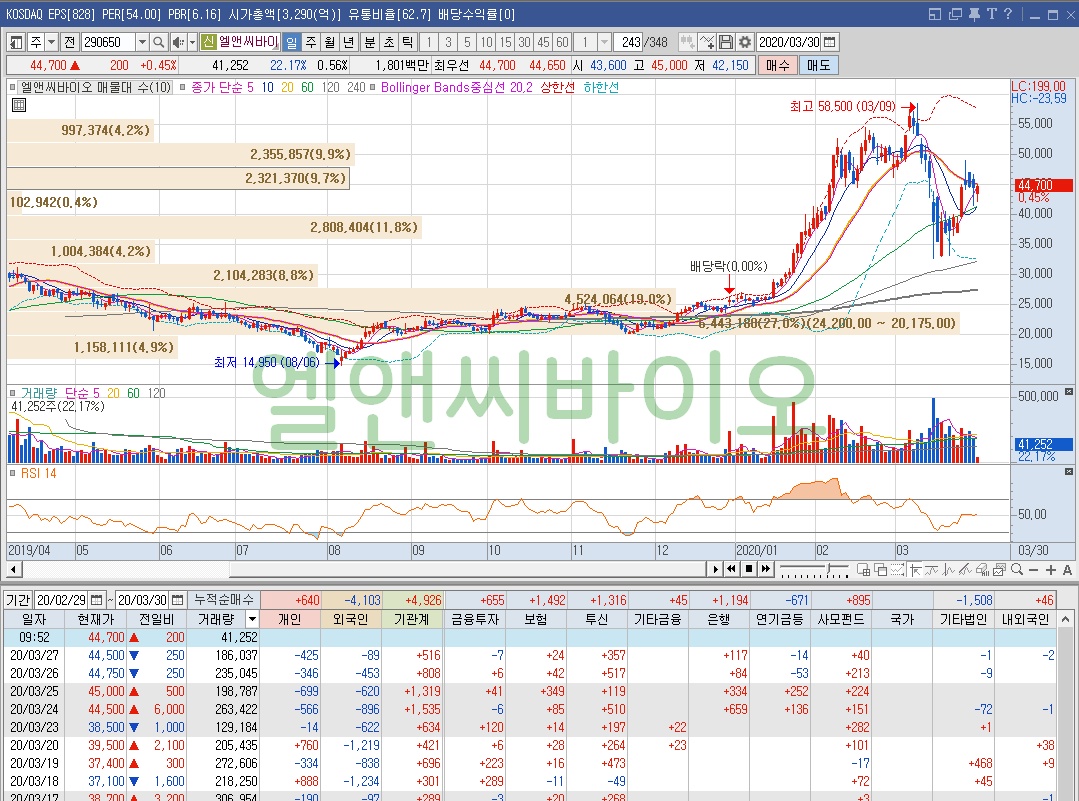Toggle the RSI 14 legend checkbox

[x=12, y=473]
